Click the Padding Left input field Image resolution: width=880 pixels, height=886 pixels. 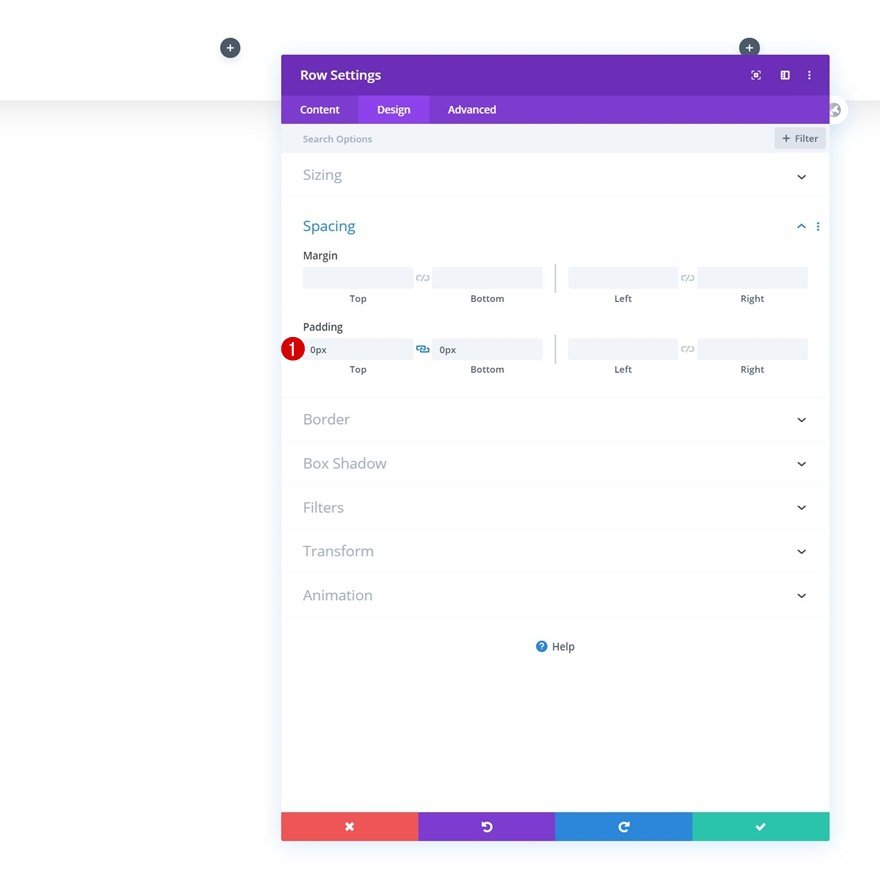coord(623,349)
